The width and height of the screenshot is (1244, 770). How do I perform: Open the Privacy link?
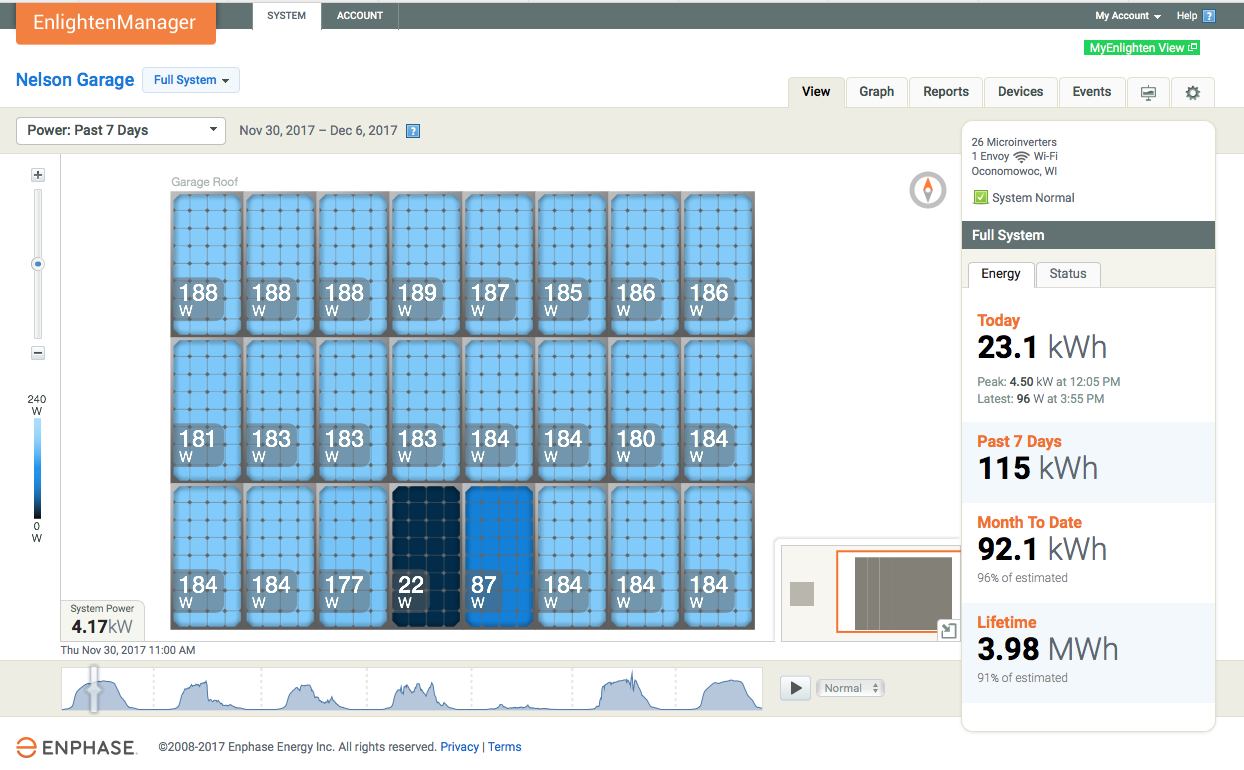(460, 747)
